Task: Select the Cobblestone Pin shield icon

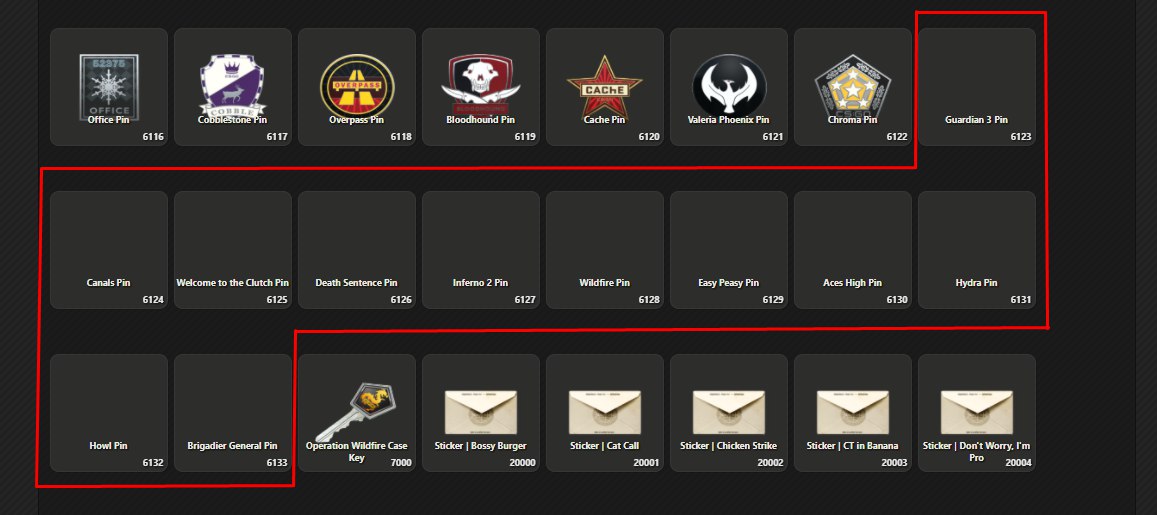Action: pos(232,86)
